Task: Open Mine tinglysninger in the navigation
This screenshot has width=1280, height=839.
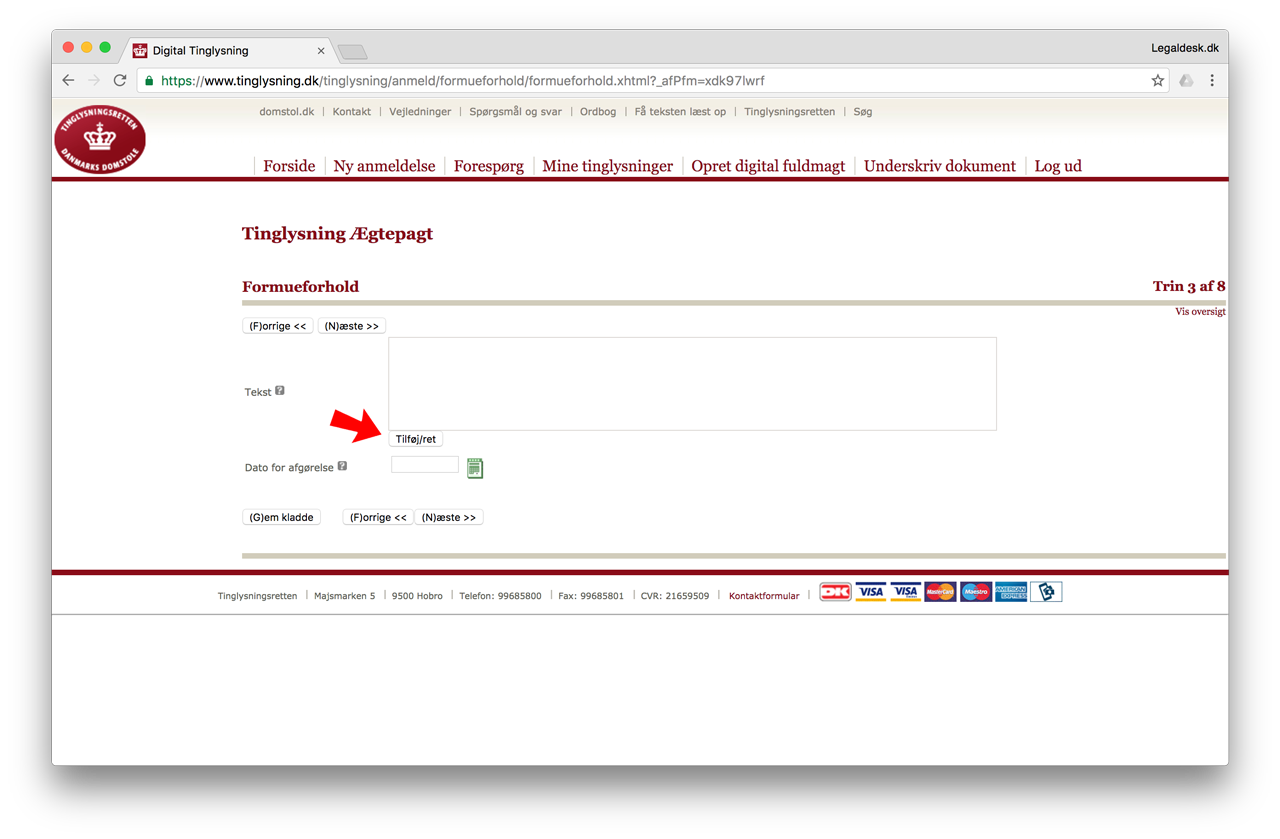Action: (x=607, y=166)
